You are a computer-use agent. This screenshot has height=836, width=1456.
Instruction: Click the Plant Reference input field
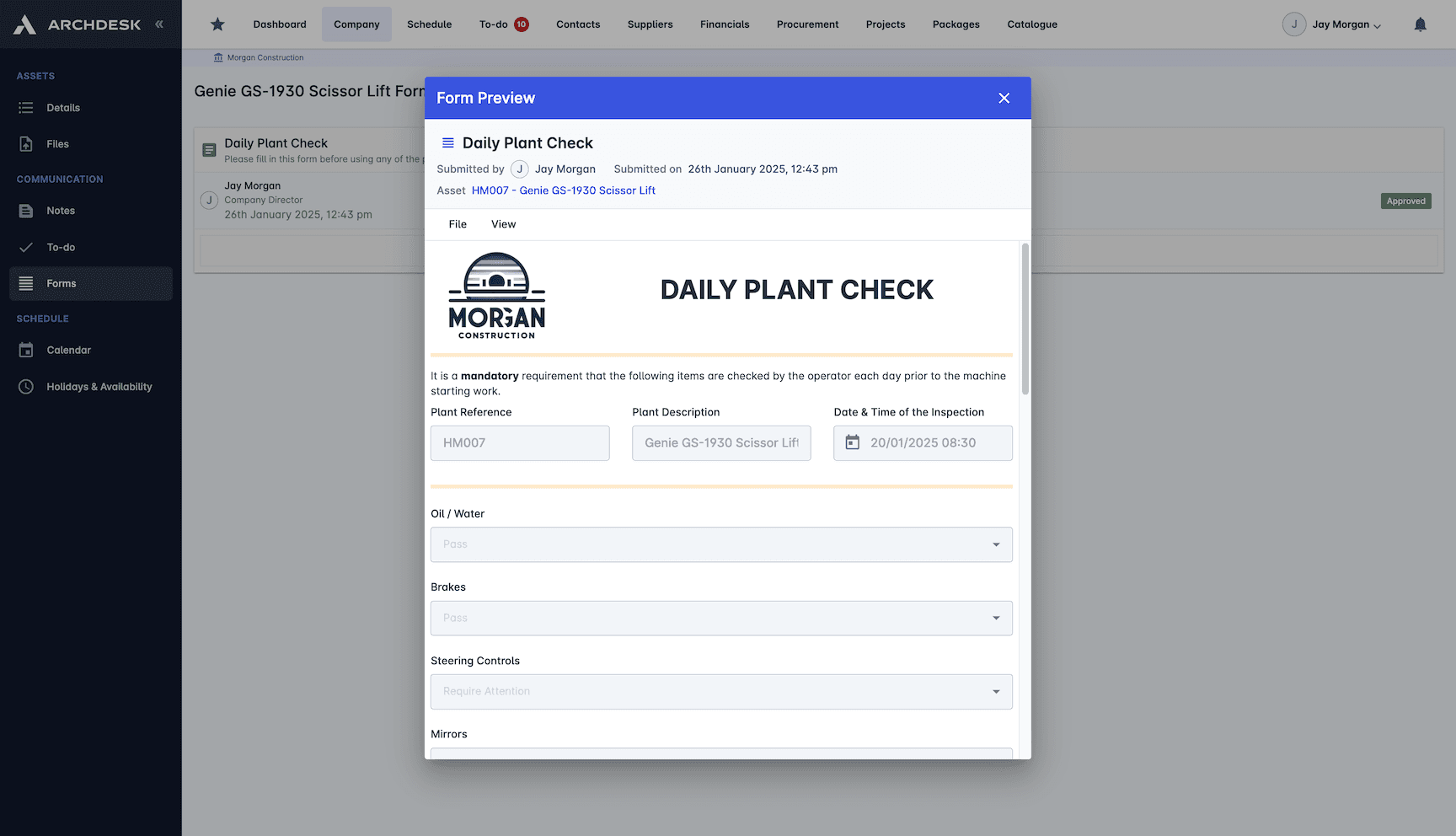[520, 442]
